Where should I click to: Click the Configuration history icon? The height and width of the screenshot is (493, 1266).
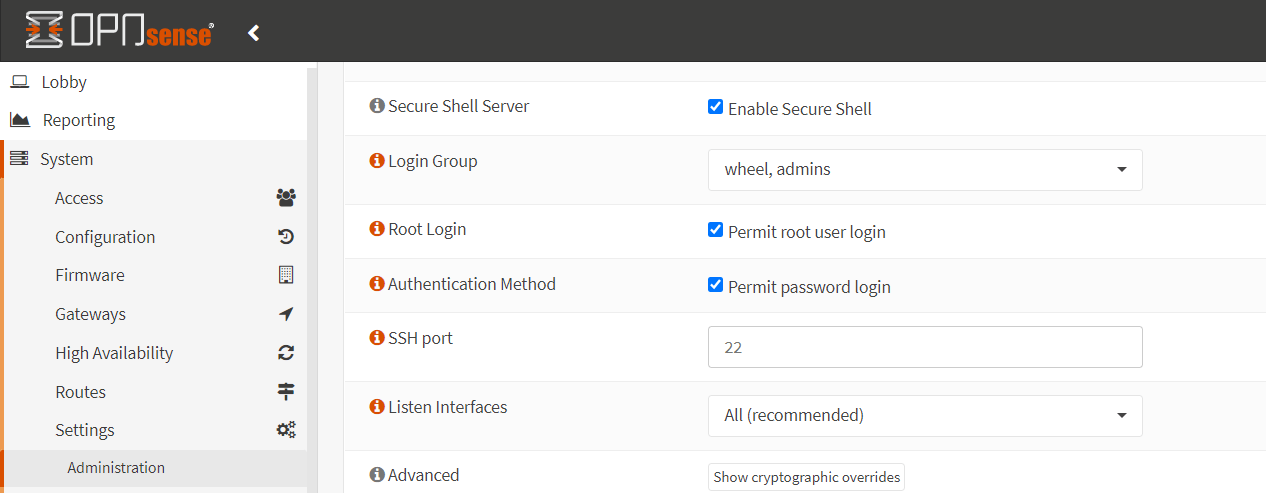tap(286, 237)
